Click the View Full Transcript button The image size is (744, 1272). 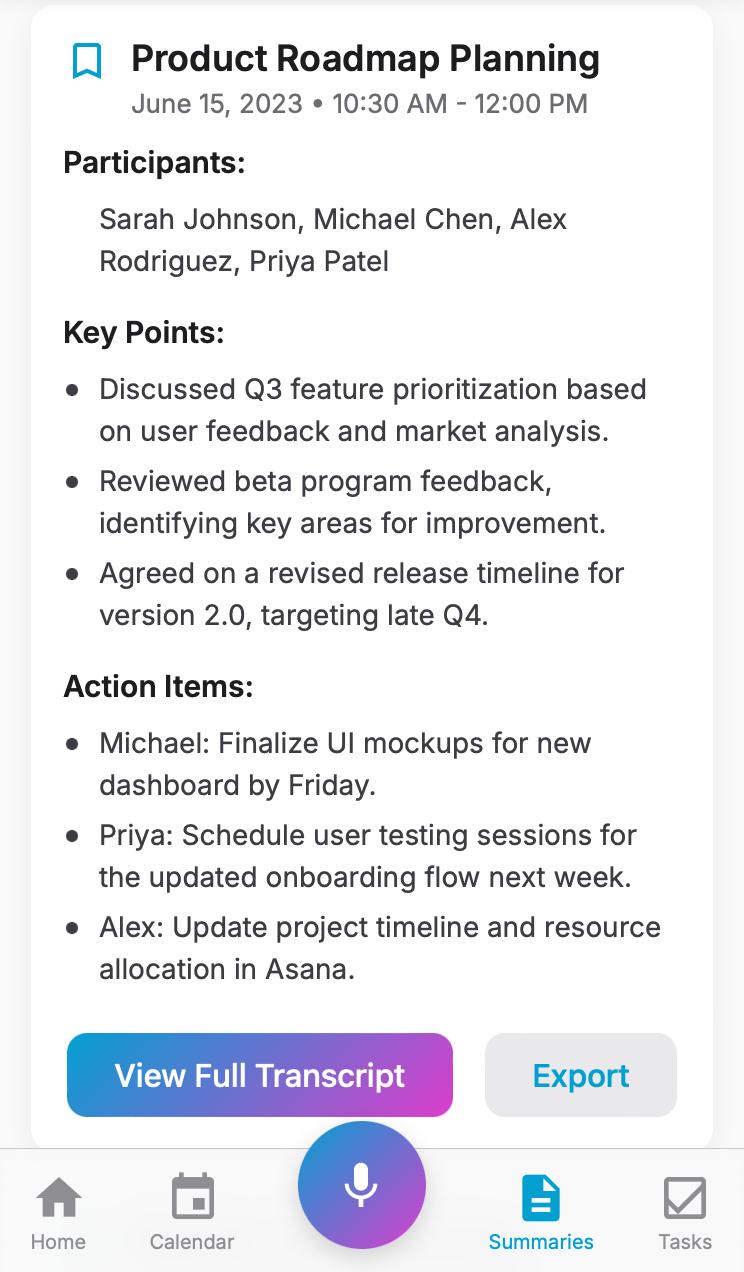pyautogui.click(x=260, y=1075)
